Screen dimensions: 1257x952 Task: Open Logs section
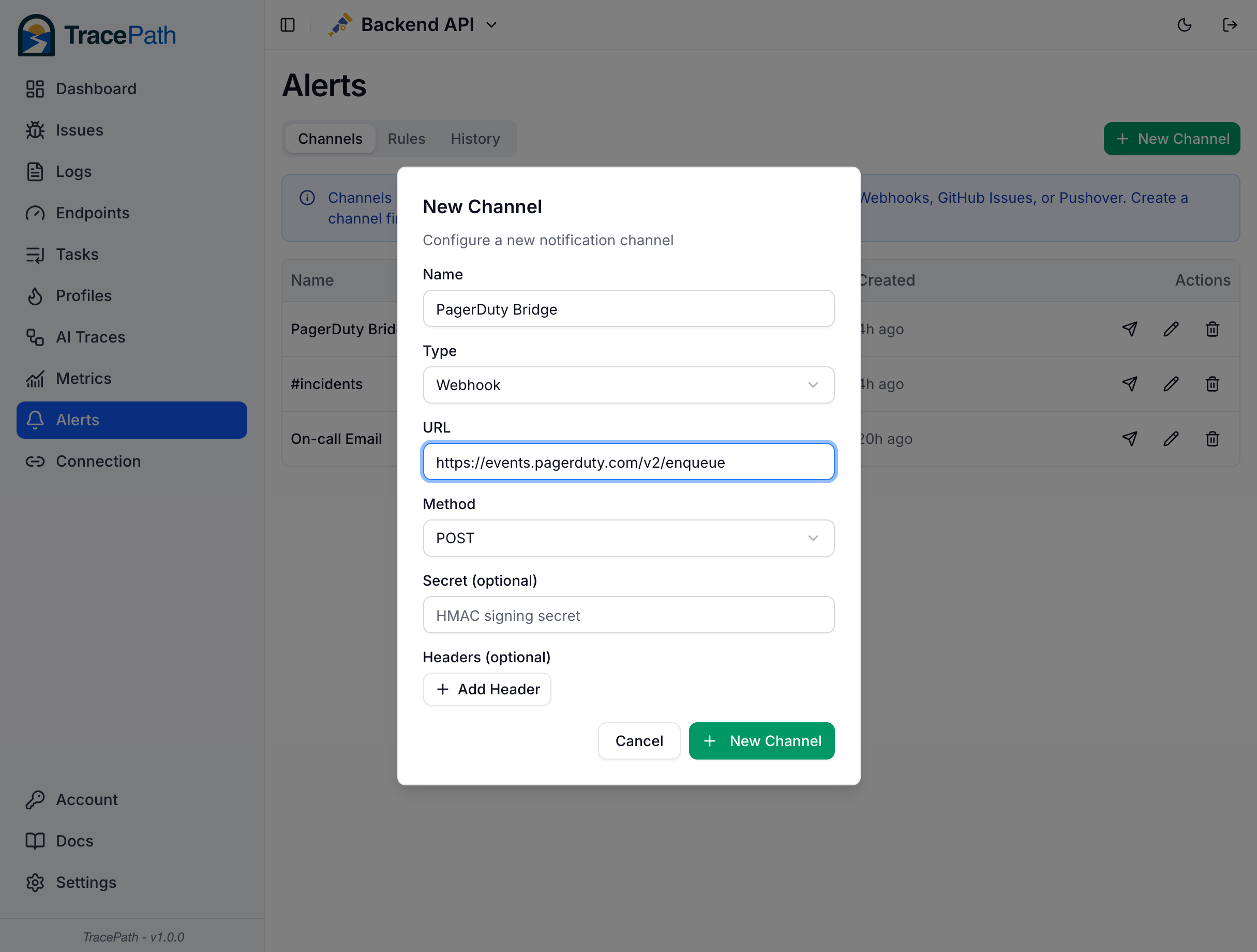[132, 172]
